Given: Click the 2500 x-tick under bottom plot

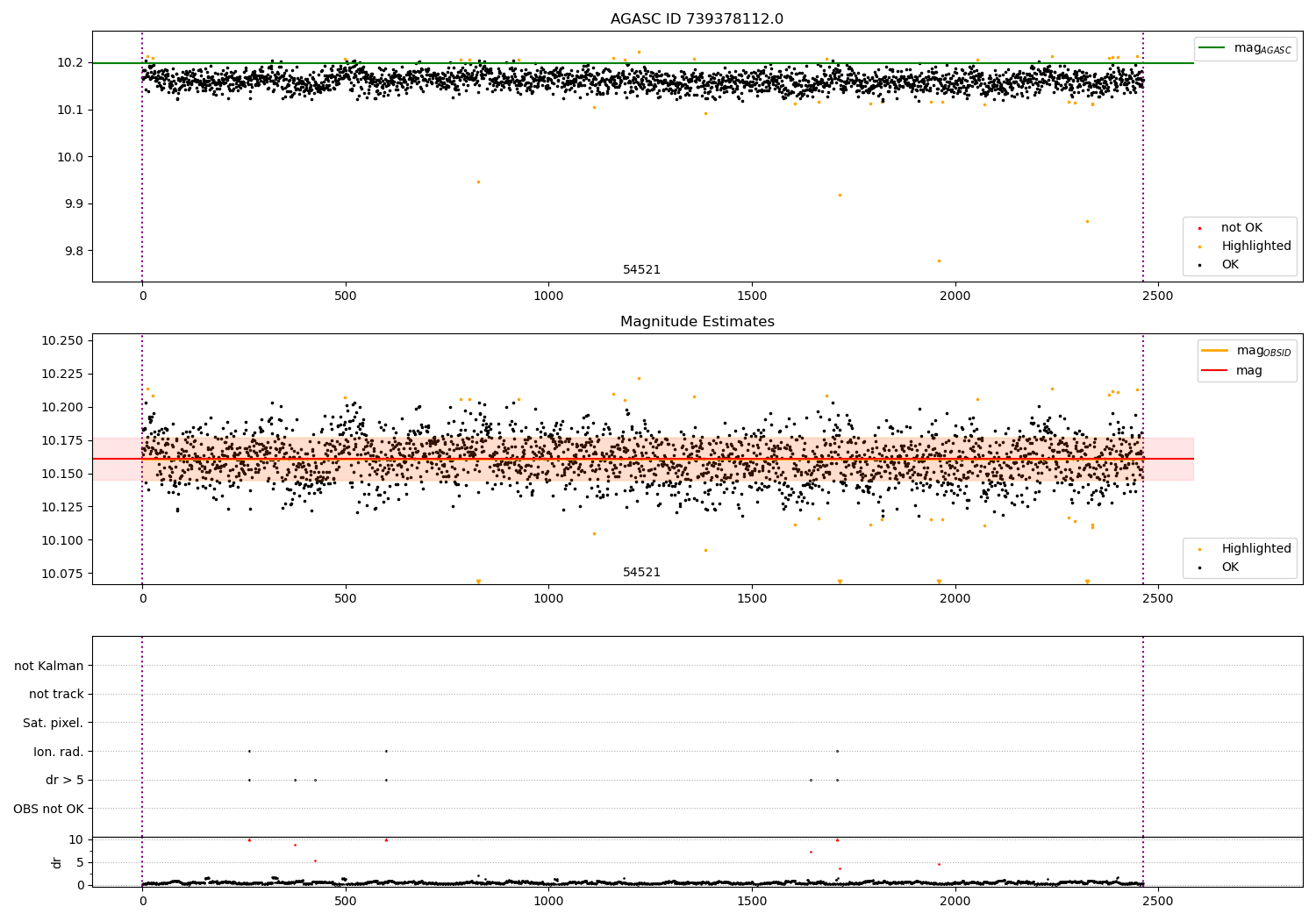Looking at the screenshot, I should coord(1158,901).
